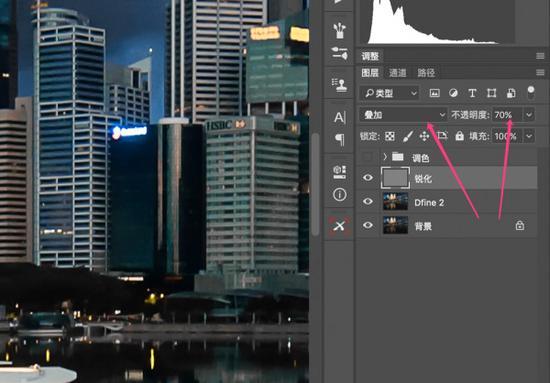Lock transparent pixels icon
Screen dimensions: 550x383
(x=390, y=136)
